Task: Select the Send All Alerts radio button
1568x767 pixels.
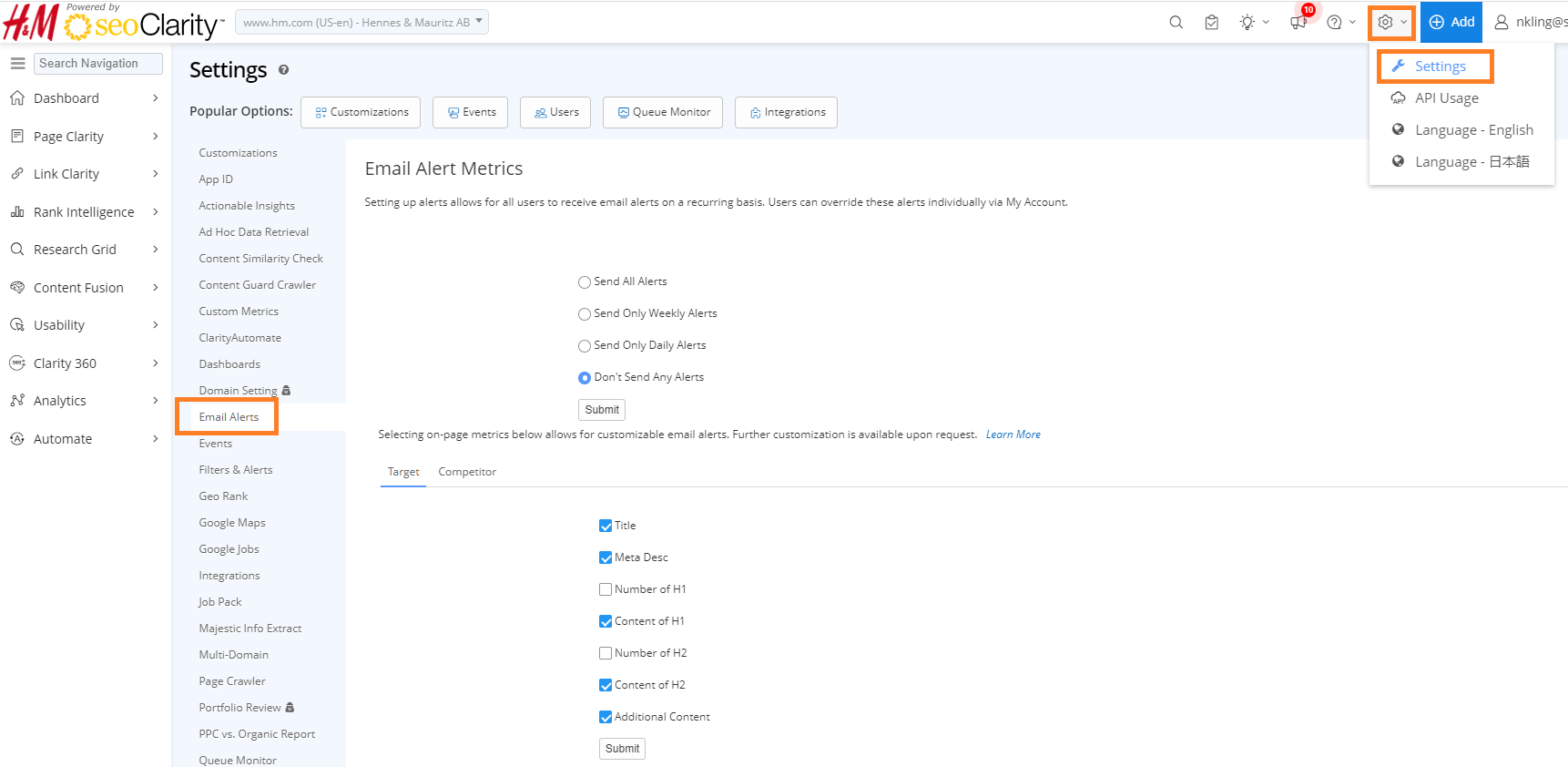Action: [585, 282]
